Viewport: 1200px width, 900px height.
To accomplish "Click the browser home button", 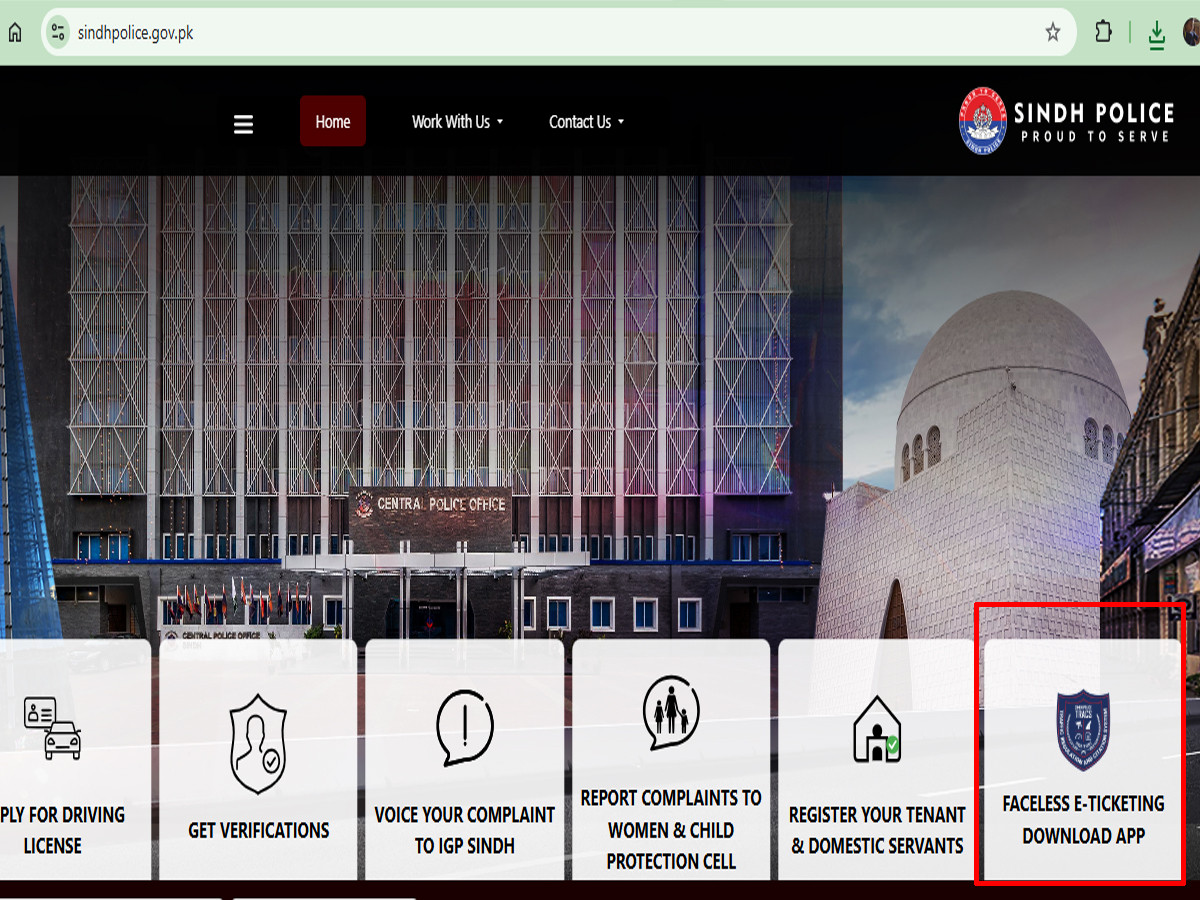I will point(15,32).
